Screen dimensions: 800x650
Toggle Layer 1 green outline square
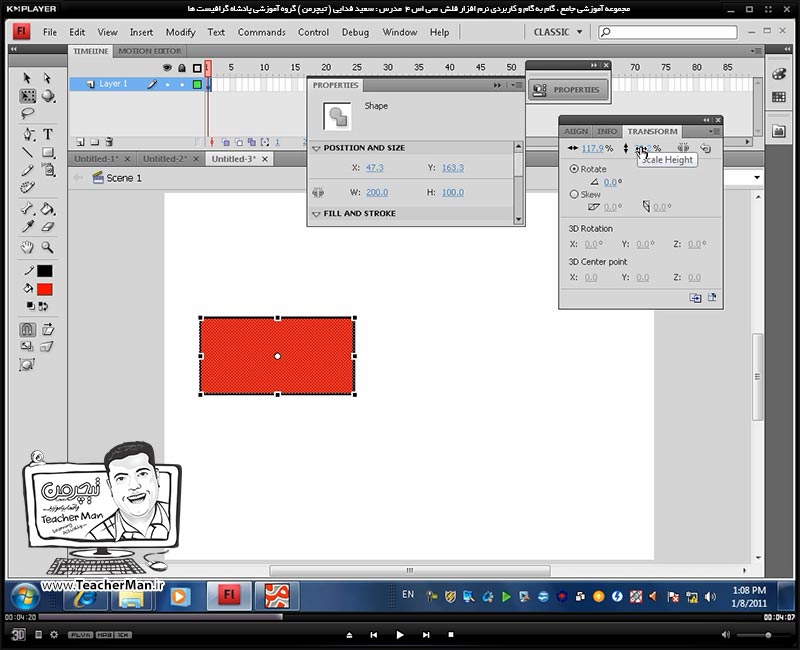pyautogui.click(x=197, y=84)
